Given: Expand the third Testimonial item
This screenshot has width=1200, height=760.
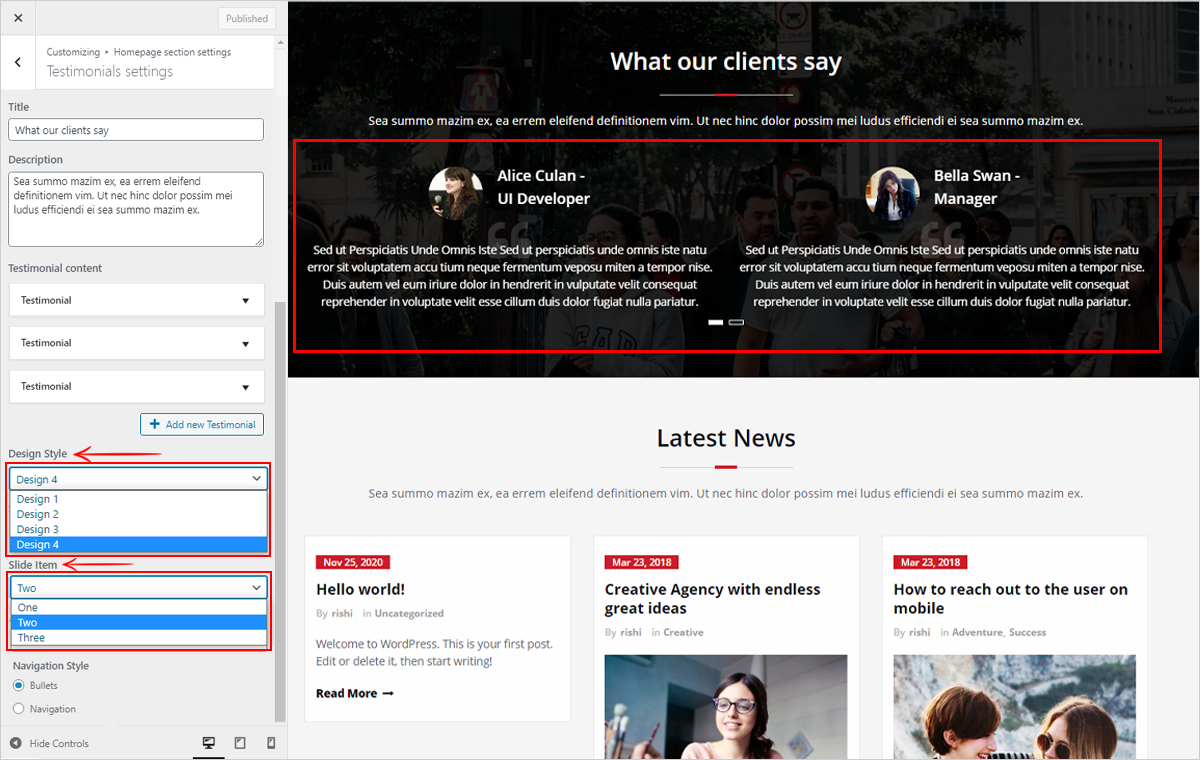Looking at the screenshot, I should pos(136,386).
